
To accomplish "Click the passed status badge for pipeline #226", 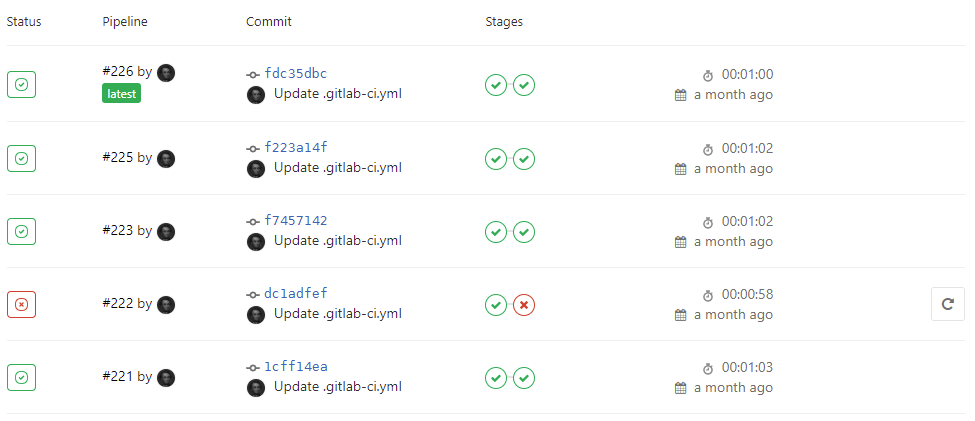I will [21, 85].
